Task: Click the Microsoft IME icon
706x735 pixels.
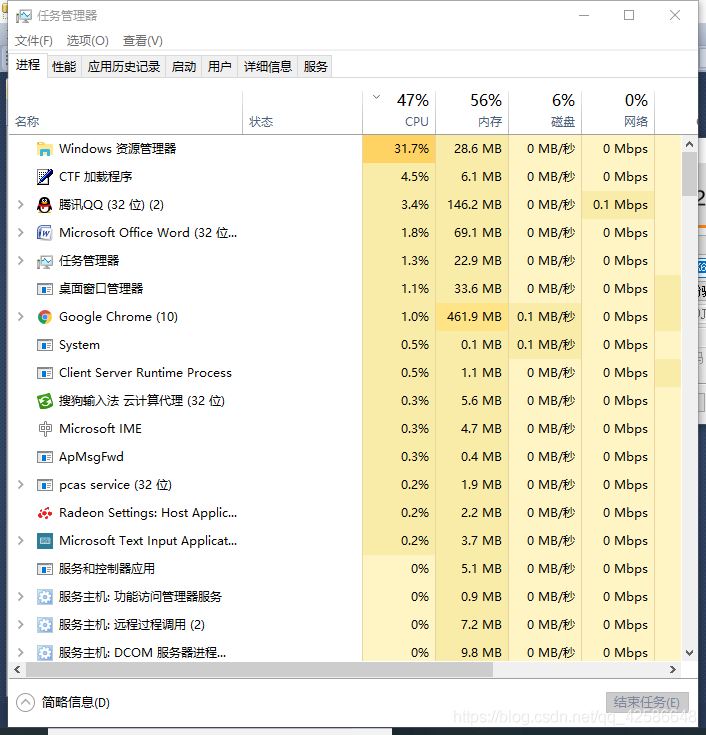Action: pyautogui.click(x=44, y=429)
